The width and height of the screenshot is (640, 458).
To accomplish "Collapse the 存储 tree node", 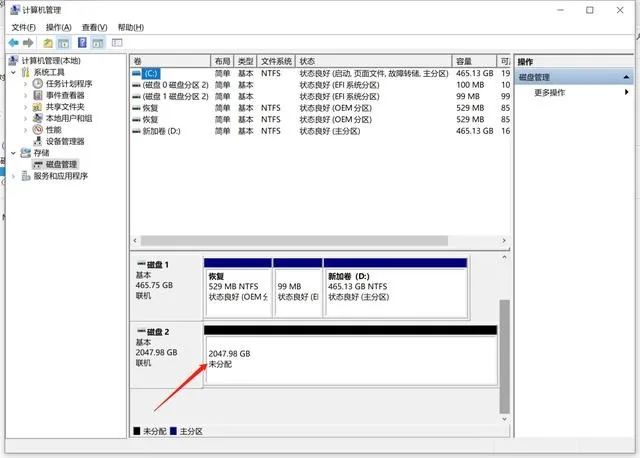I will coord(13,153).
